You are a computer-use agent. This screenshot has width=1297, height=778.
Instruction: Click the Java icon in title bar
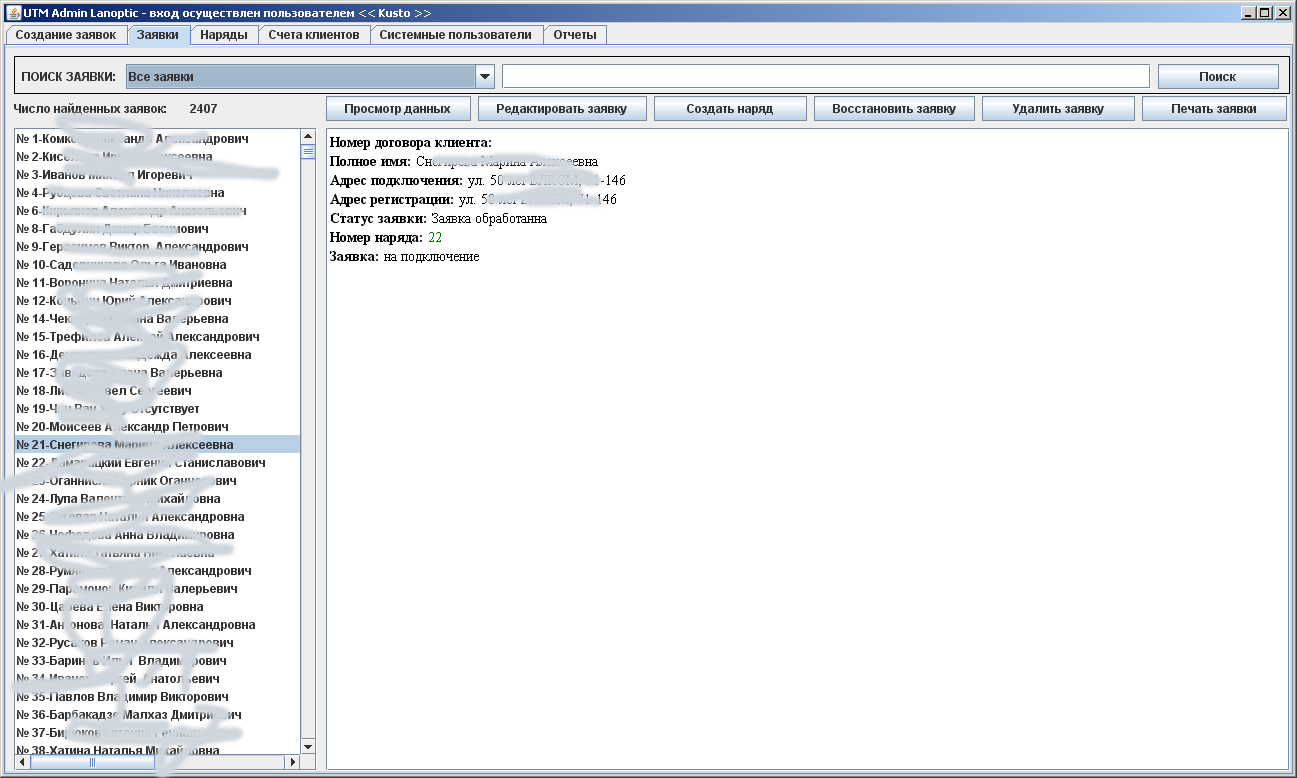click(13, 13)
